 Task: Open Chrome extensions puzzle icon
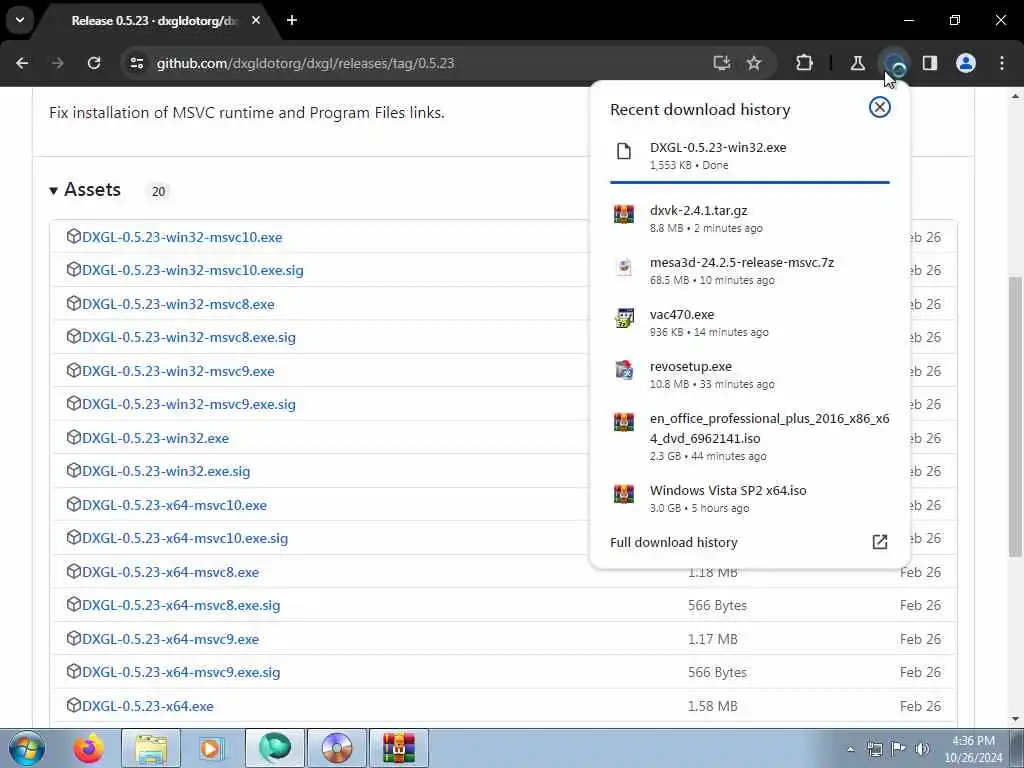[x=805, y=63]
